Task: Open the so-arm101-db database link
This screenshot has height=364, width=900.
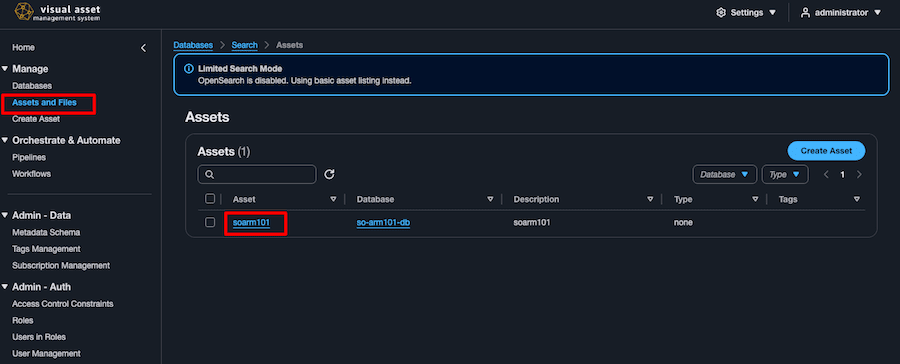Action: (383, 223)
